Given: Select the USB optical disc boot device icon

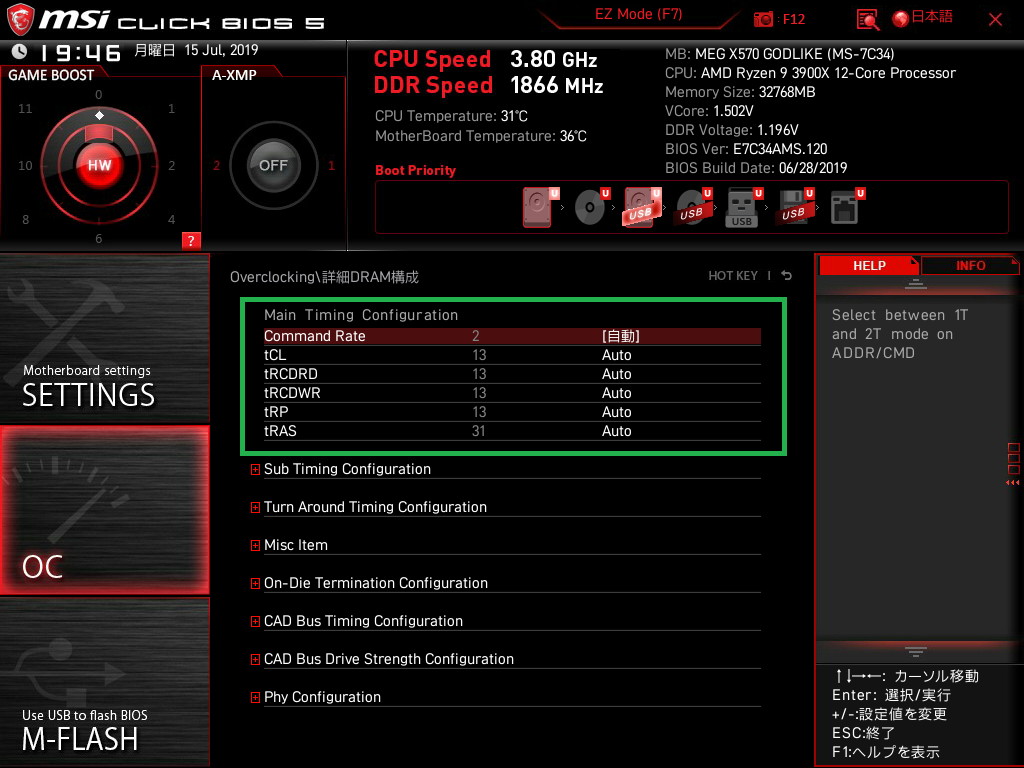Looking at the screenshot, I should click(693, 207).
